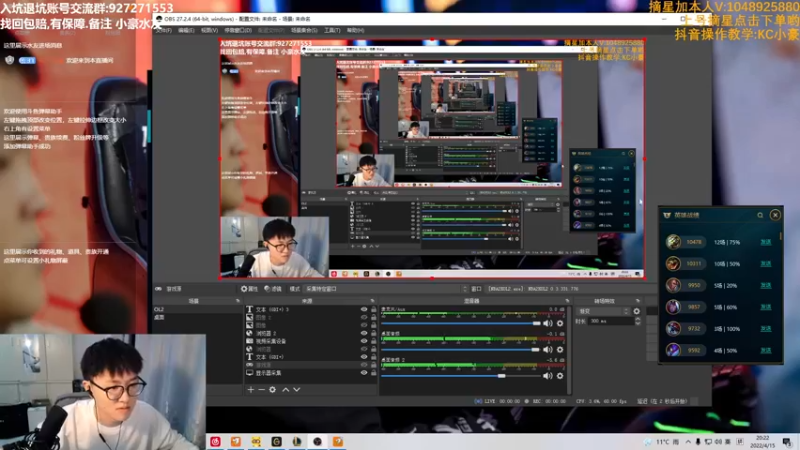This screenshot has height=450, width=800.
Task: Toggle visibility of 显示器采集 source
Action: pyautogui.click(x=364, y=373)
